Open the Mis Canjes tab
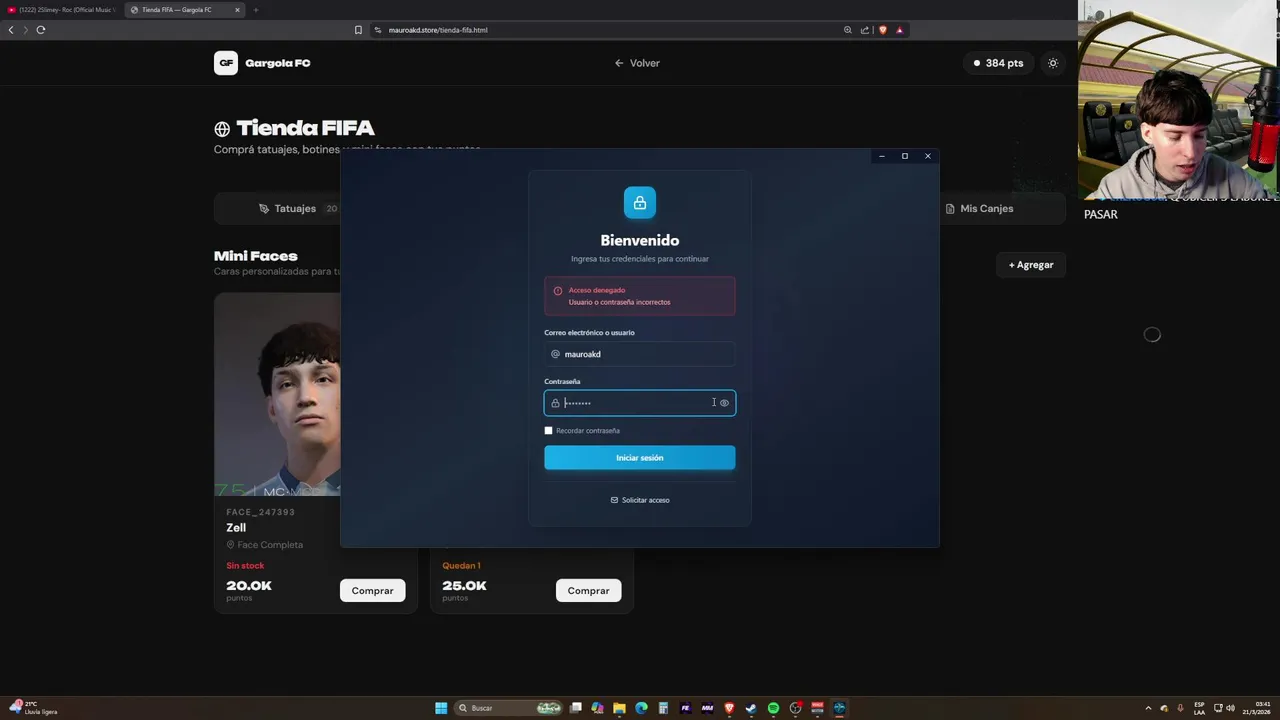 click(x=979, y=209)
